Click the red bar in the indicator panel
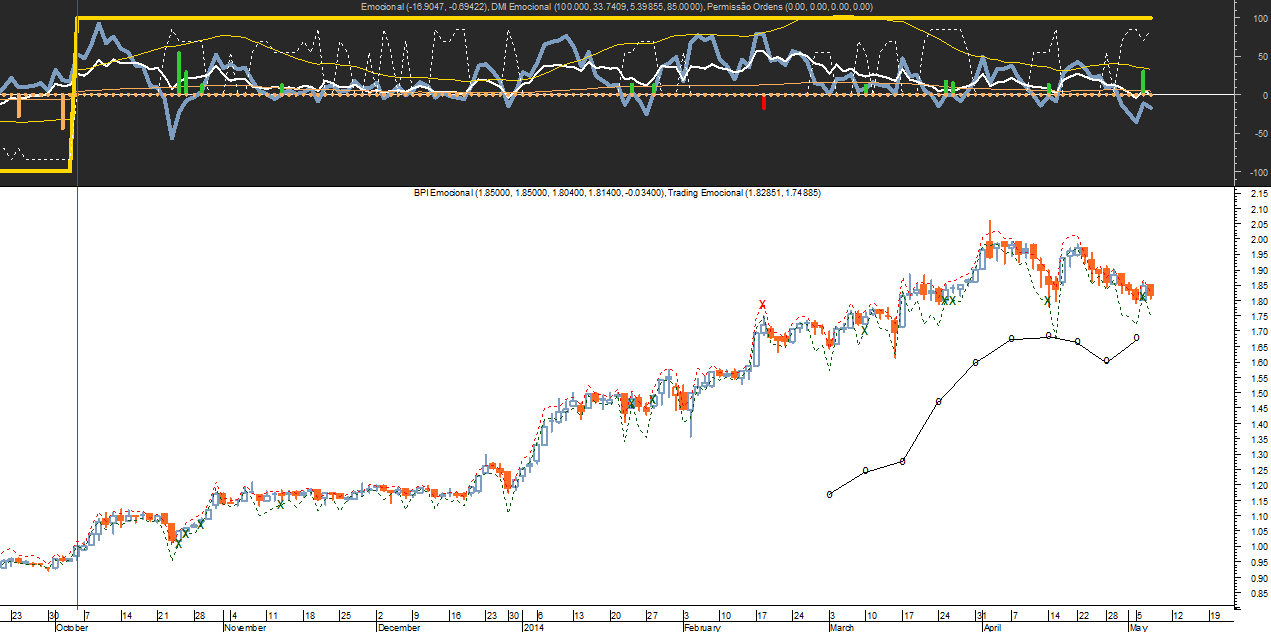Screen dimensions: 1271x632 point(764,101)
